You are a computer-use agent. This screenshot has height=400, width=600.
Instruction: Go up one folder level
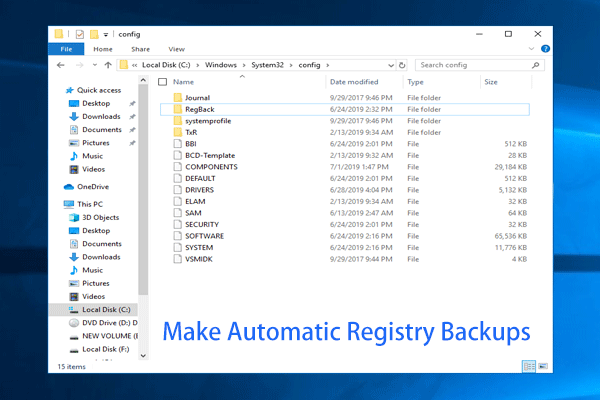point(108,65)
